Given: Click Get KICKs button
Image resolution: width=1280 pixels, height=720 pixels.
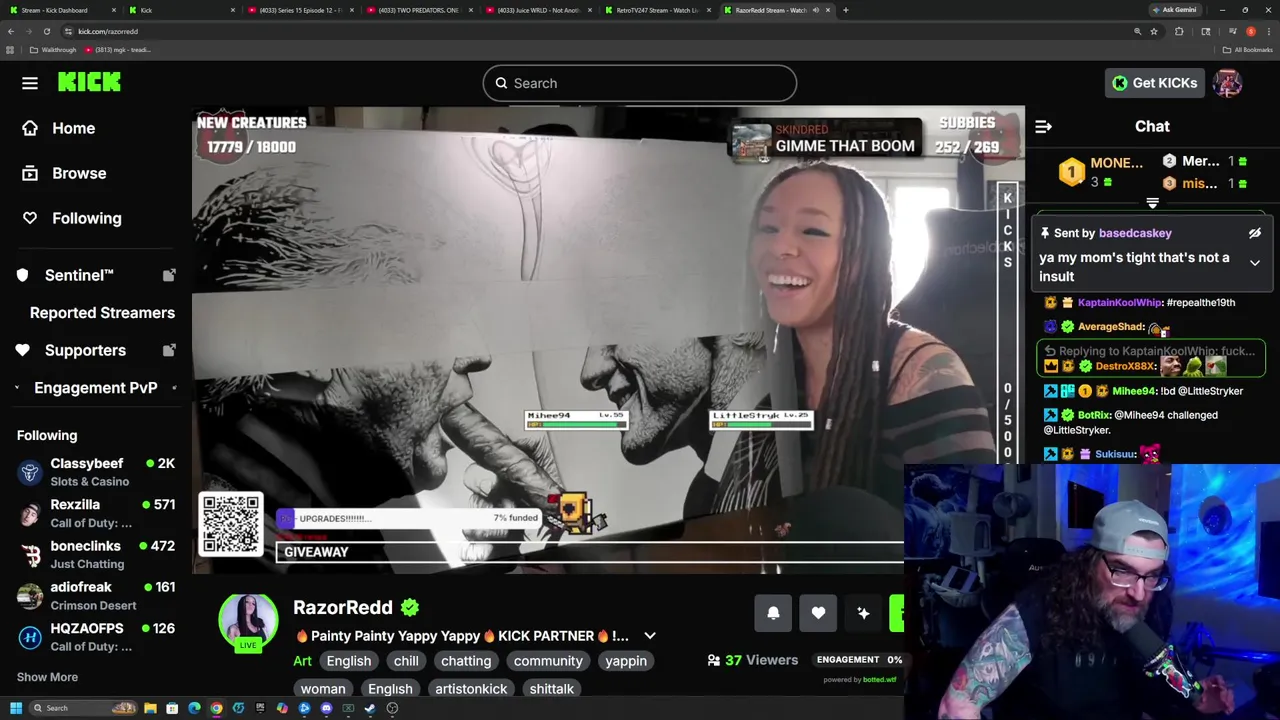Looking at the screenshot, I should 1155,83.
